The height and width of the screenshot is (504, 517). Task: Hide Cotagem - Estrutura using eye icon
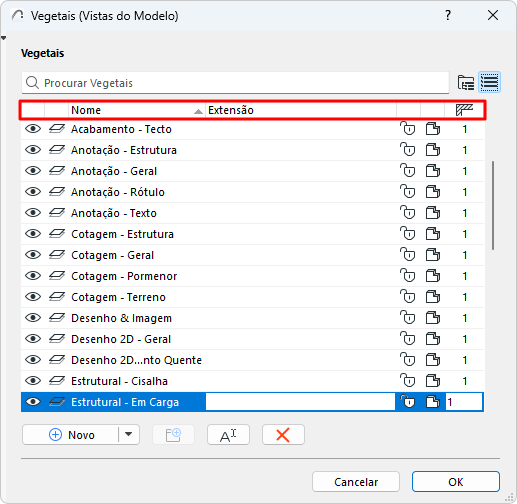[33, 234]
